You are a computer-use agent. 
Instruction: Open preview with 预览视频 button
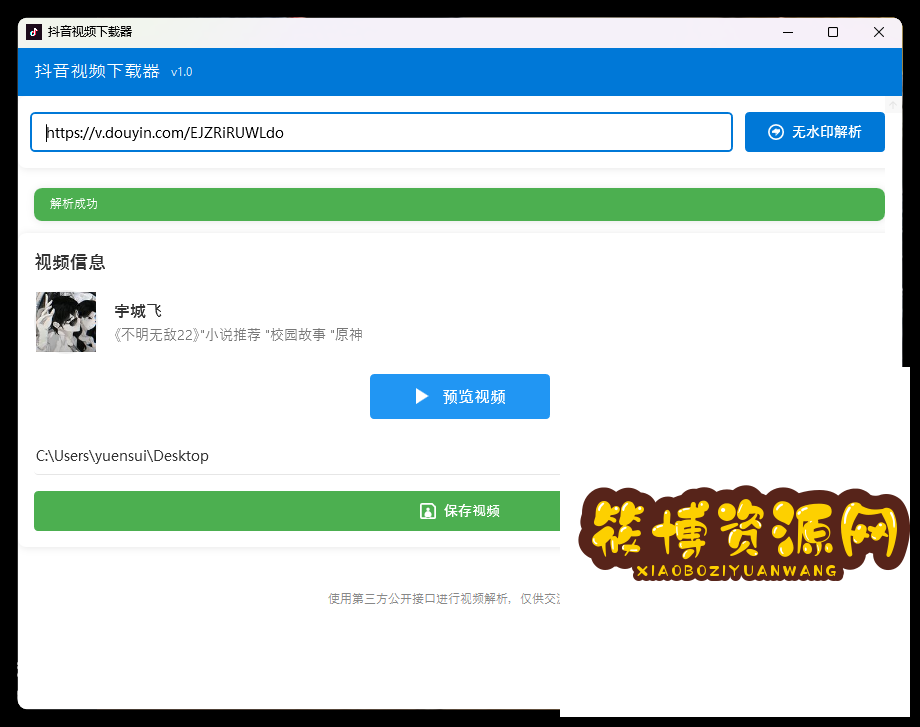point(459,397)
